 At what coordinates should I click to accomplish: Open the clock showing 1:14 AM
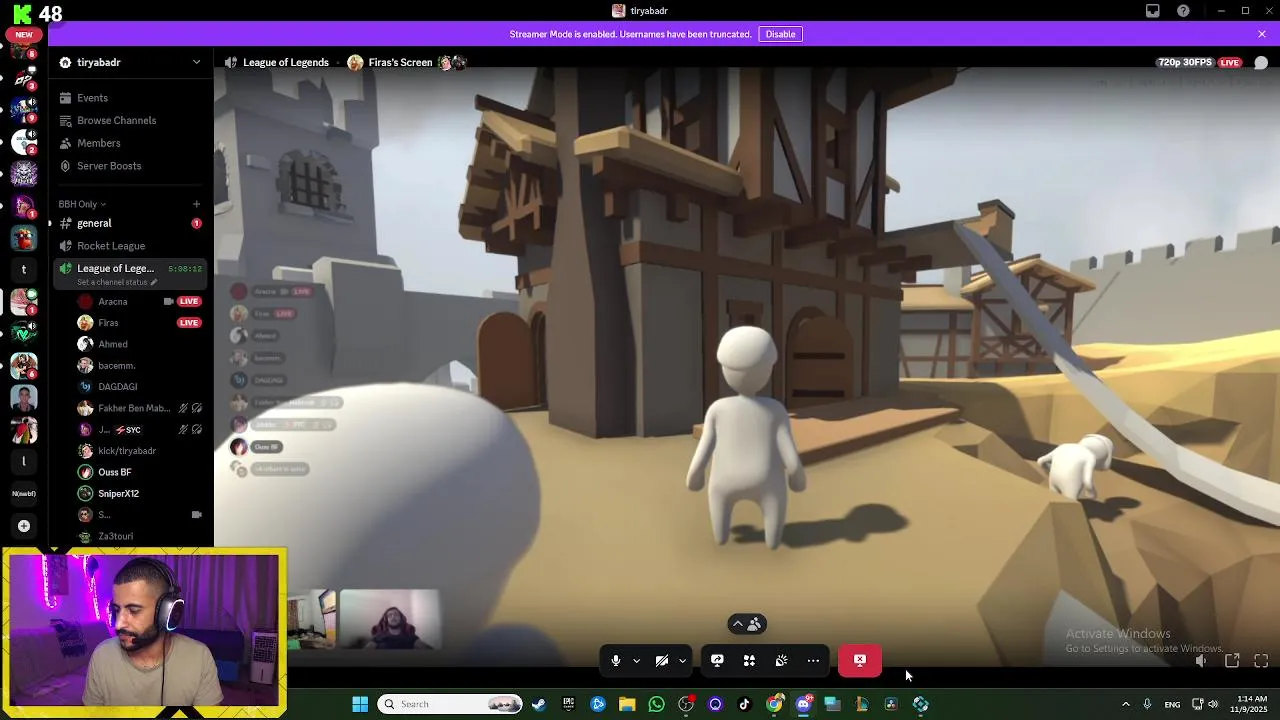pyautogui.click(x=1251, y=704)
